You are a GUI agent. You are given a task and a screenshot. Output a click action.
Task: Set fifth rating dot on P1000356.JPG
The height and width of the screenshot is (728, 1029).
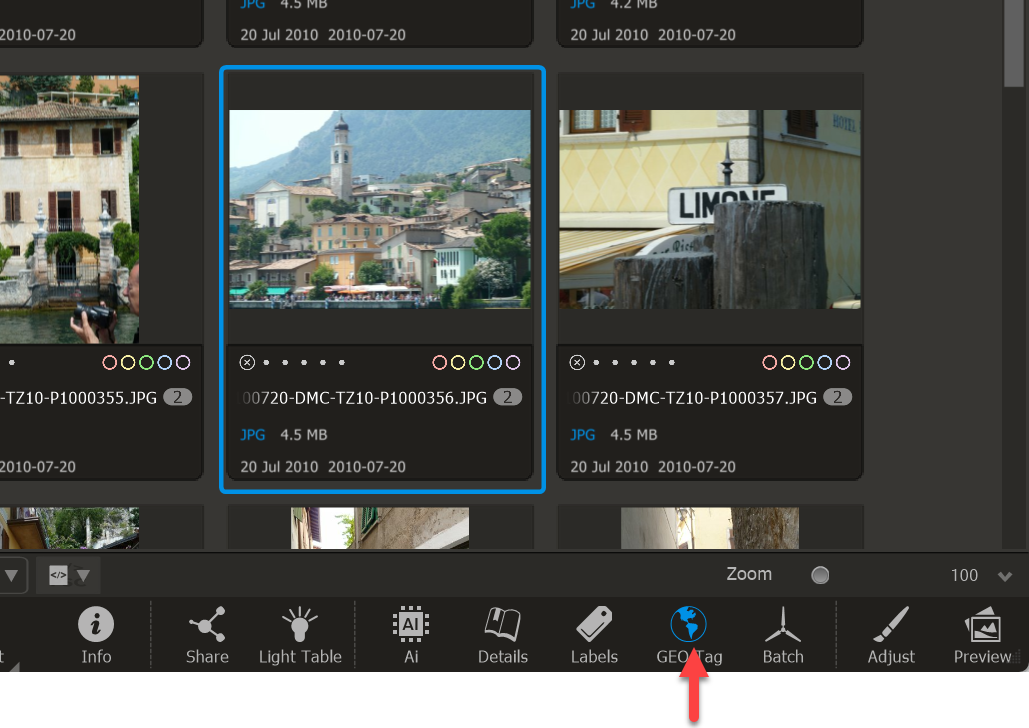tap(342, 362)
